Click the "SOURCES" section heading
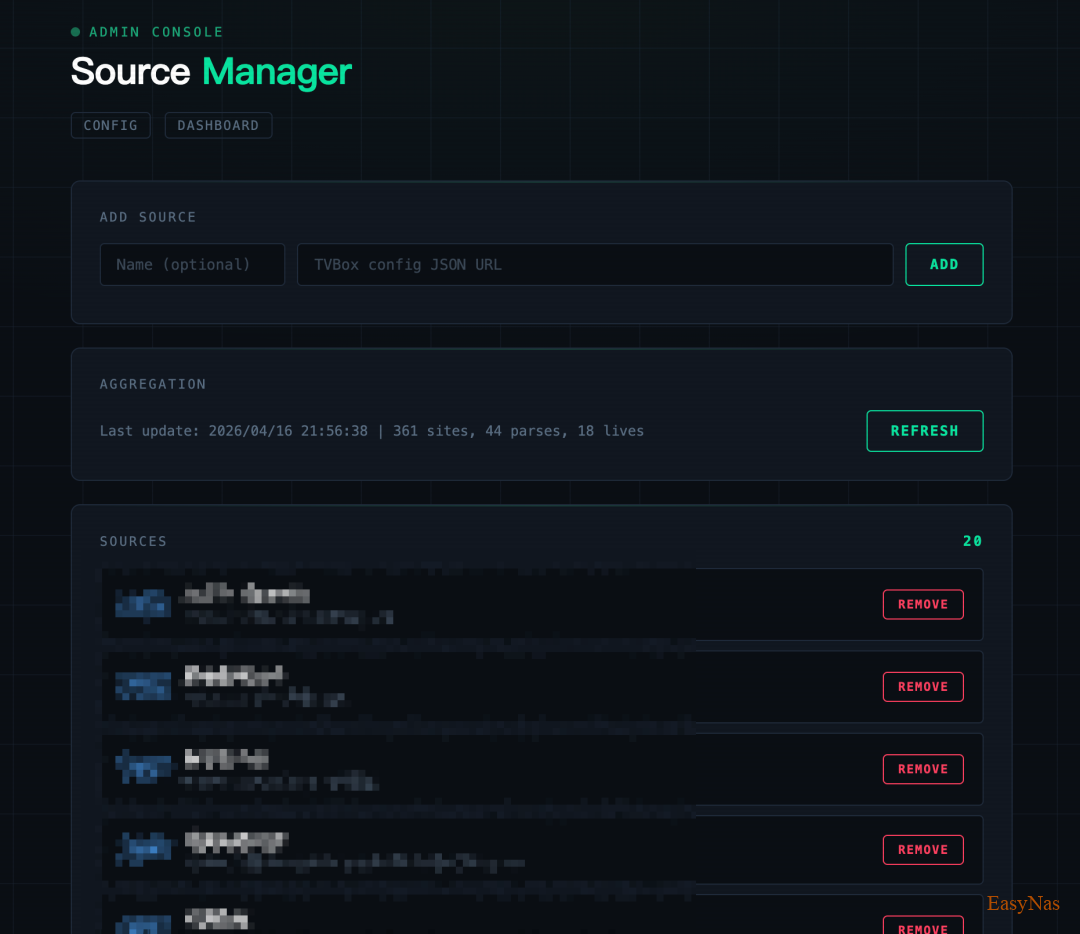 click(134, 541)
